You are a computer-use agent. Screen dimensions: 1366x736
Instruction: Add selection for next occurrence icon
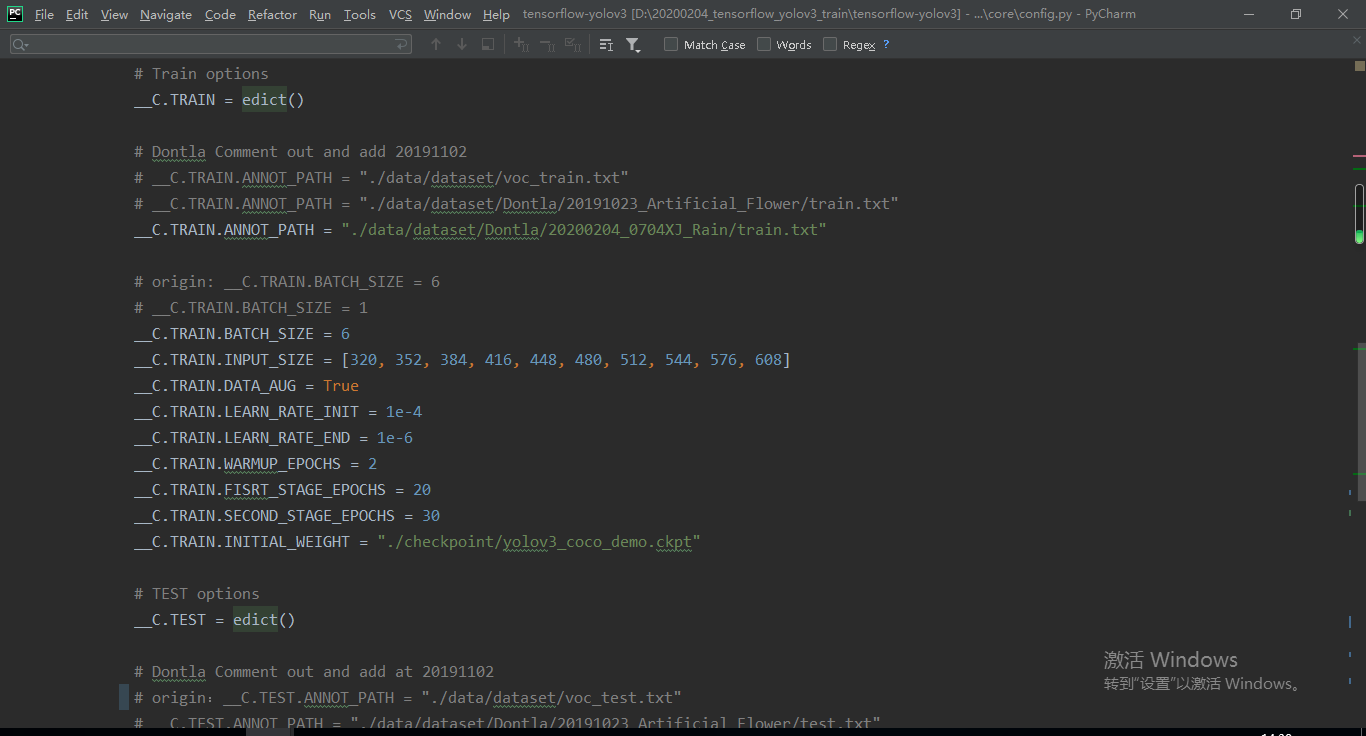[x=521, y=45]
